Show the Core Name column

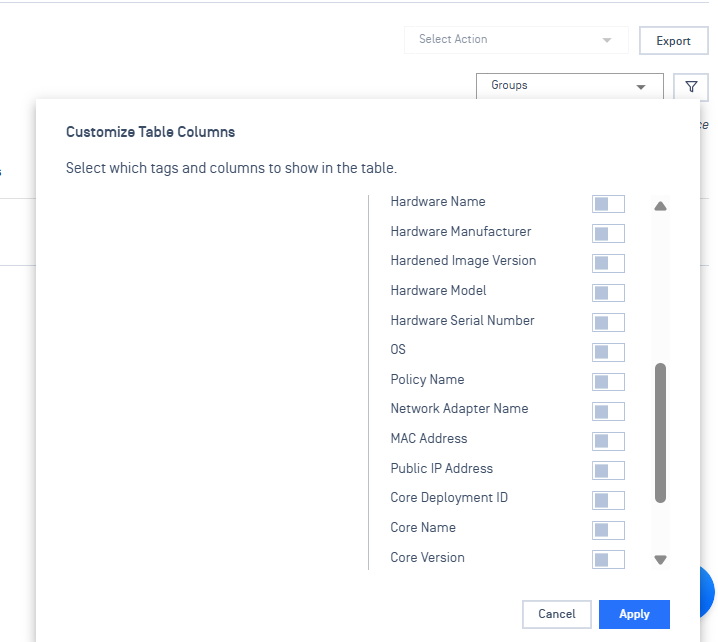(608, 530)
